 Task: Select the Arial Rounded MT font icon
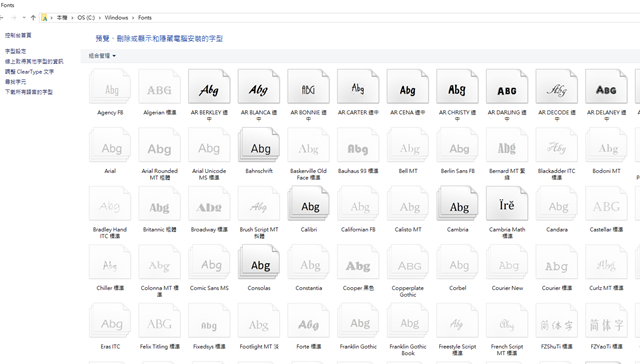160,145
